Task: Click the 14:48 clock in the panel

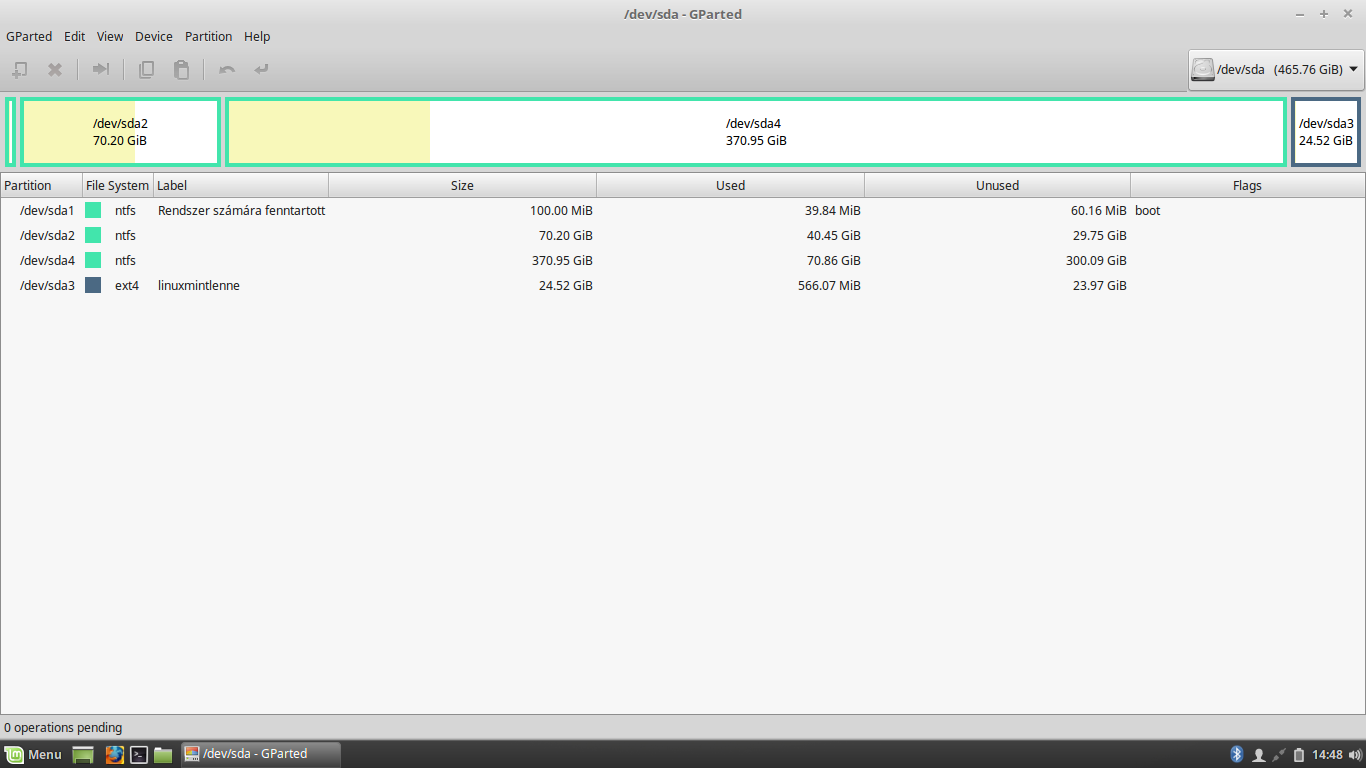Action: (1327, 755)
